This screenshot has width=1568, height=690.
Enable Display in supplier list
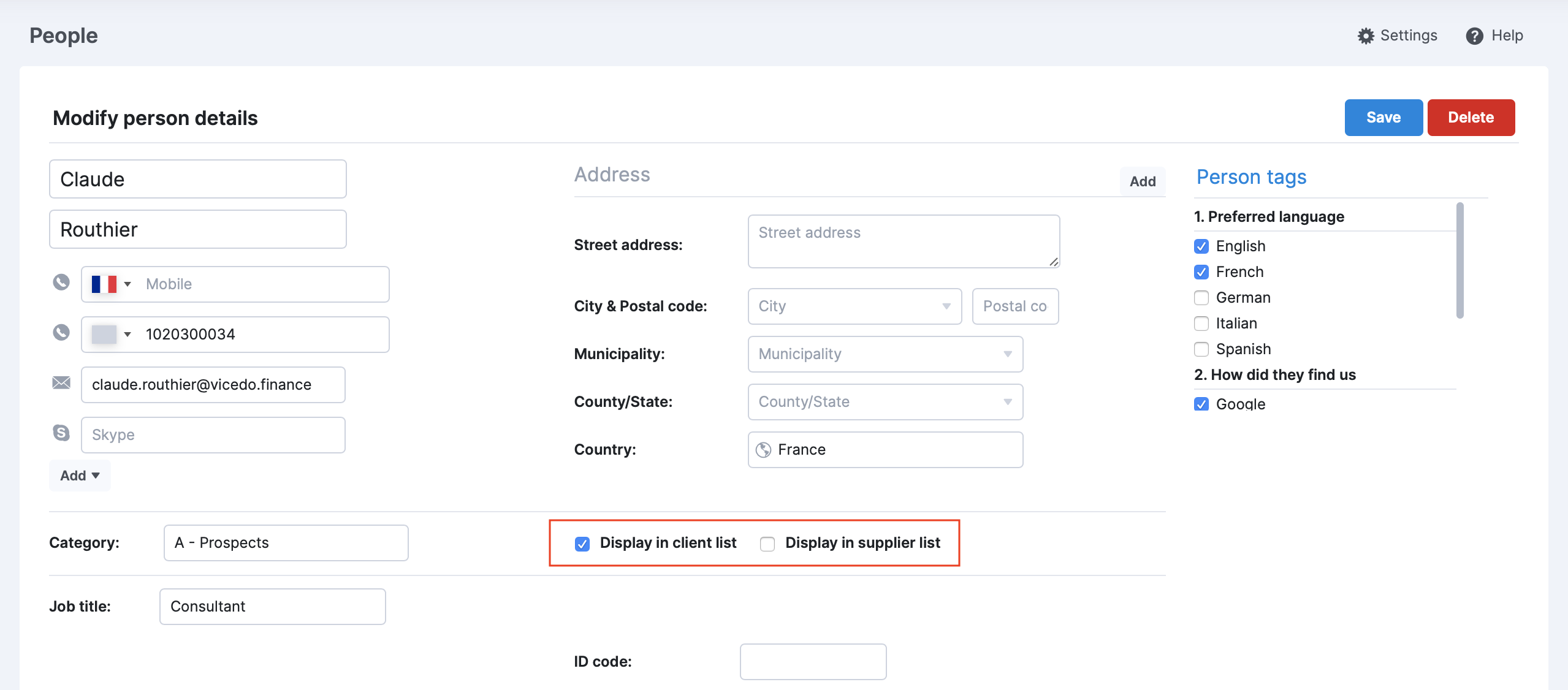[767, 544]
